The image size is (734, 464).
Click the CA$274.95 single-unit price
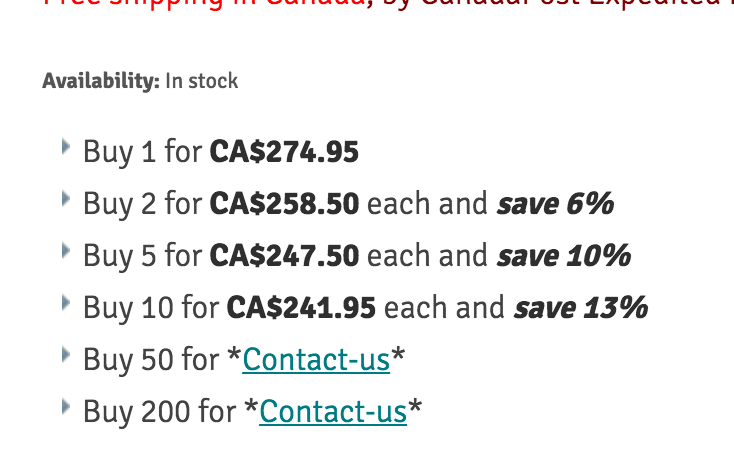click(284, 152)
